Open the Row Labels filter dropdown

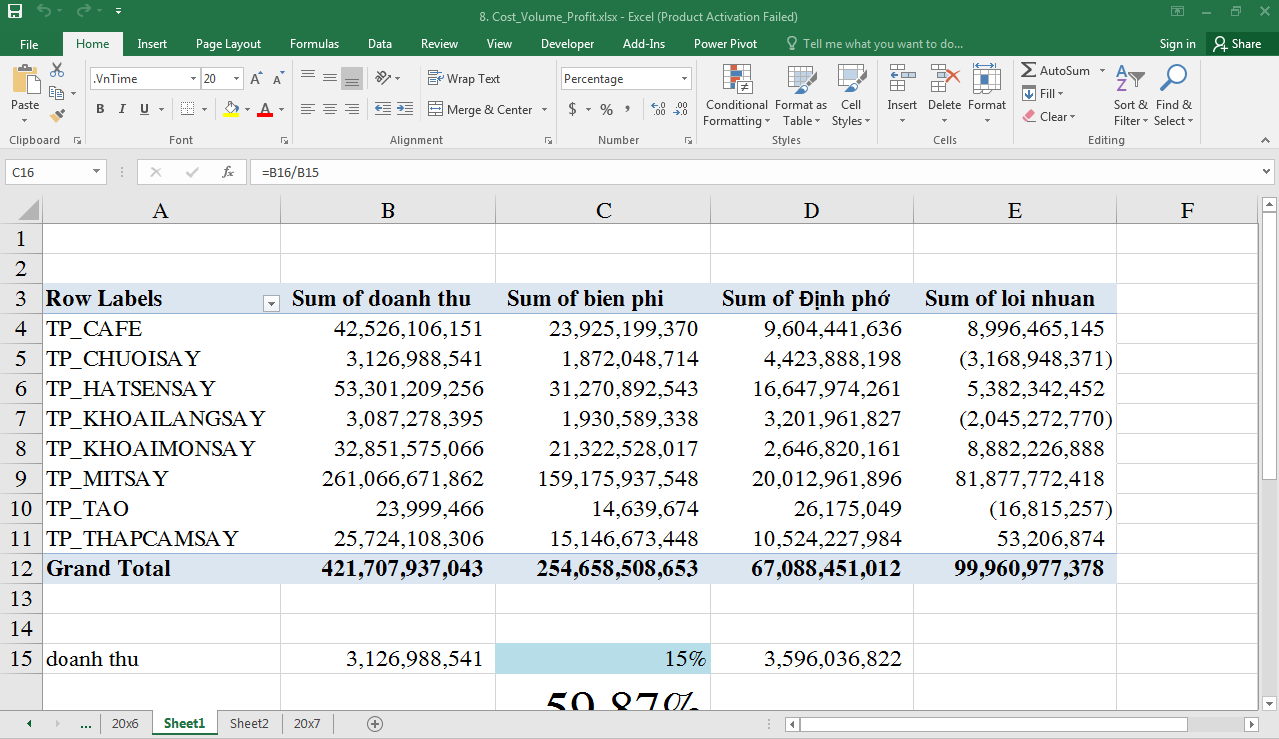(x=271, y=304)
